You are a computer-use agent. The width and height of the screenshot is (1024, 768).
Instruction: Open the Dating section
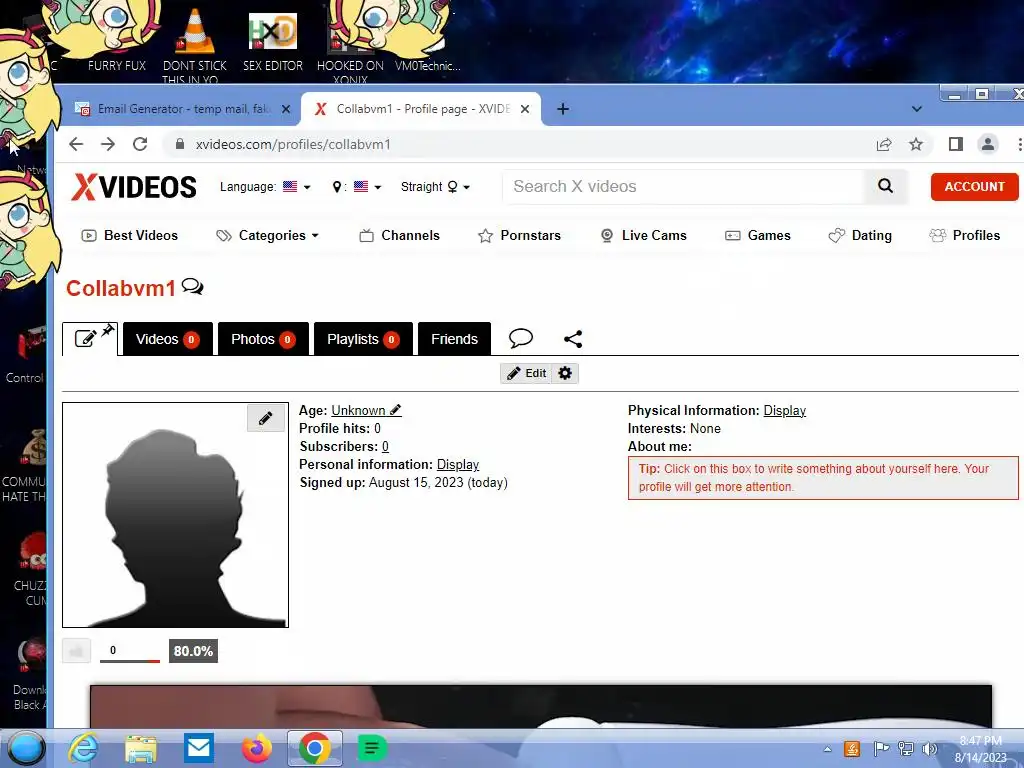coord(860,236)
